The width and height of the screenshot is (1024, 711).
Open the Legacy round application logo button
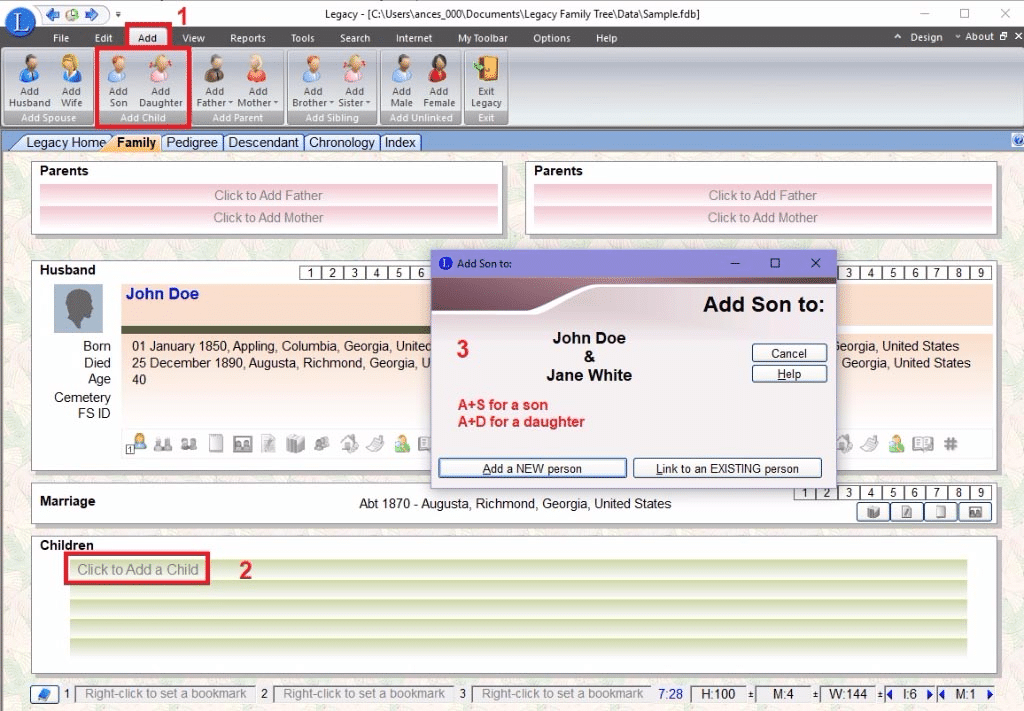pyautogui.click(x=20, y=22)
